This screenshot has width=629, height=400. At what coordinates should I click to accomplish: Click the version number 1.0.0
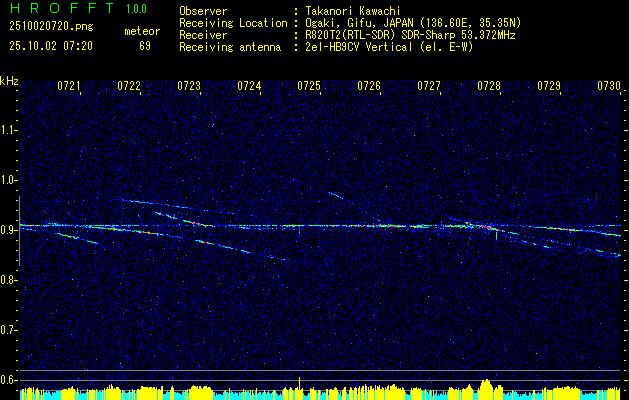coord(136,9)
